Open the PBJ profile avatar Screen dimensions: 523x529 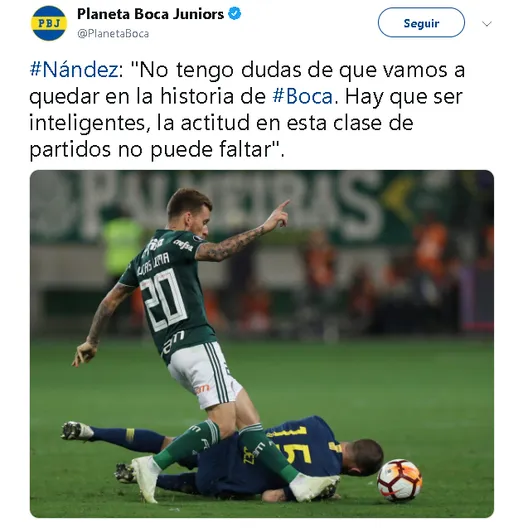click(49, 23)
